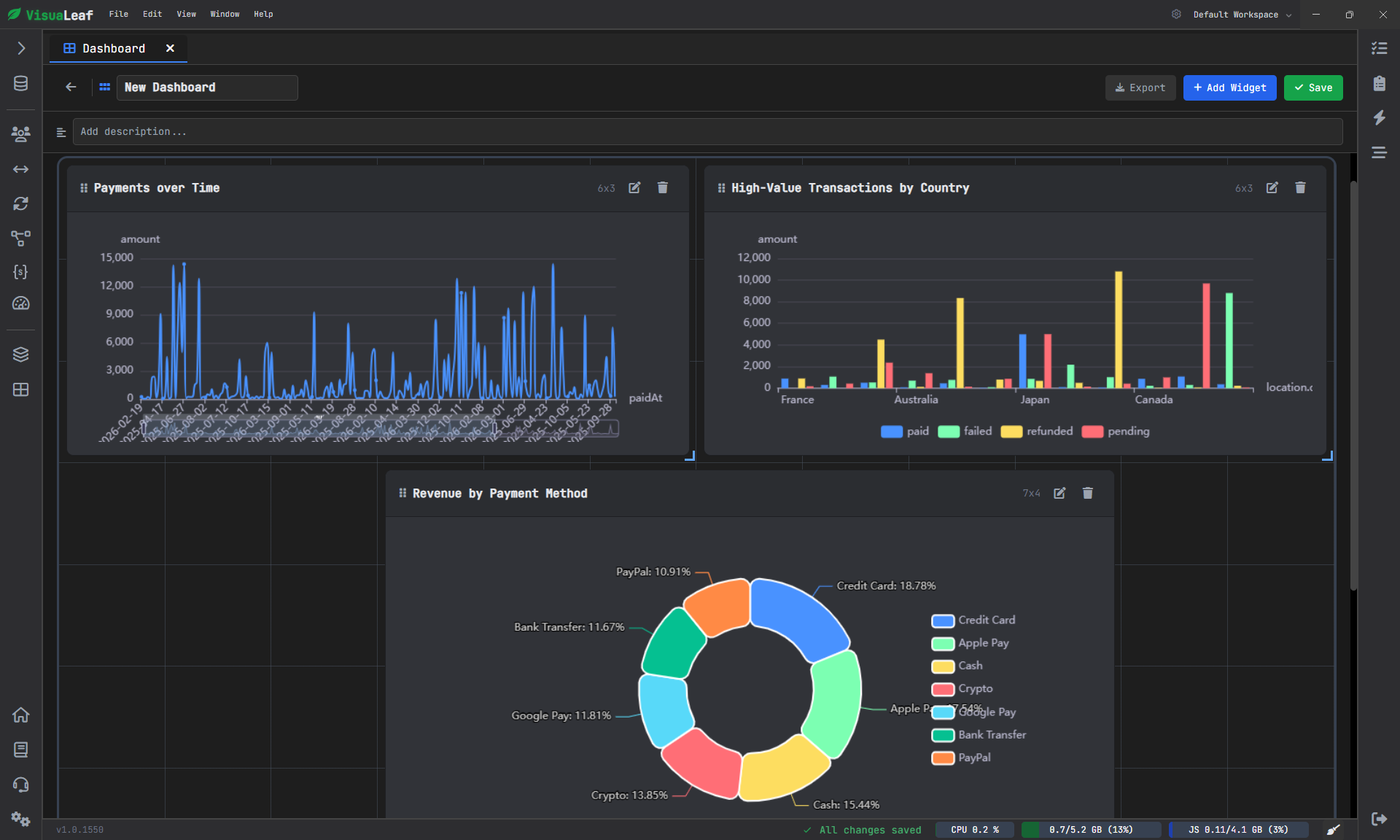This screenshot has height=840, width=1400.
Task: Open the team members panel icon
Action: point(20,134)
